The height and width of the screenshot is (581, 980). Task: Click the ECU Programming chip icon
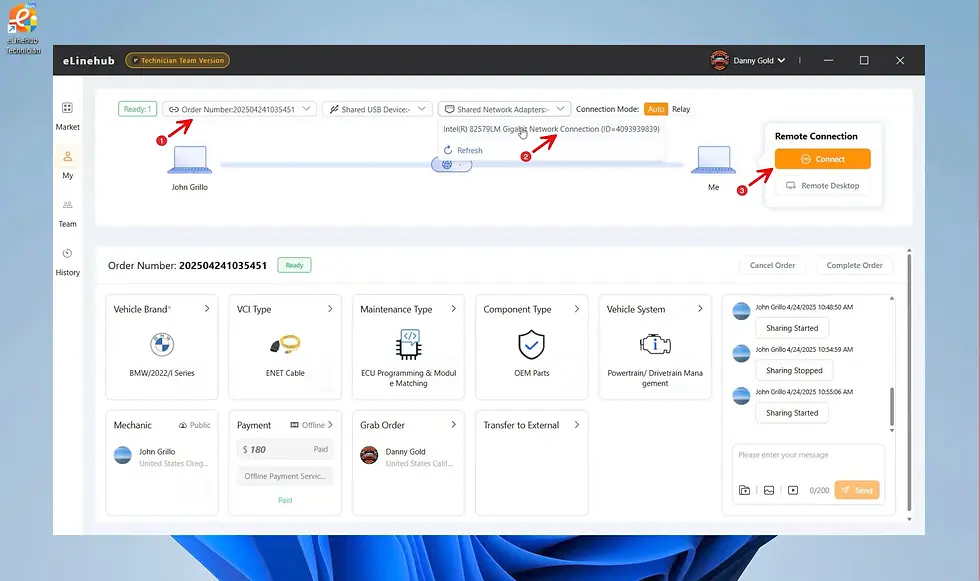click(408, 344)
